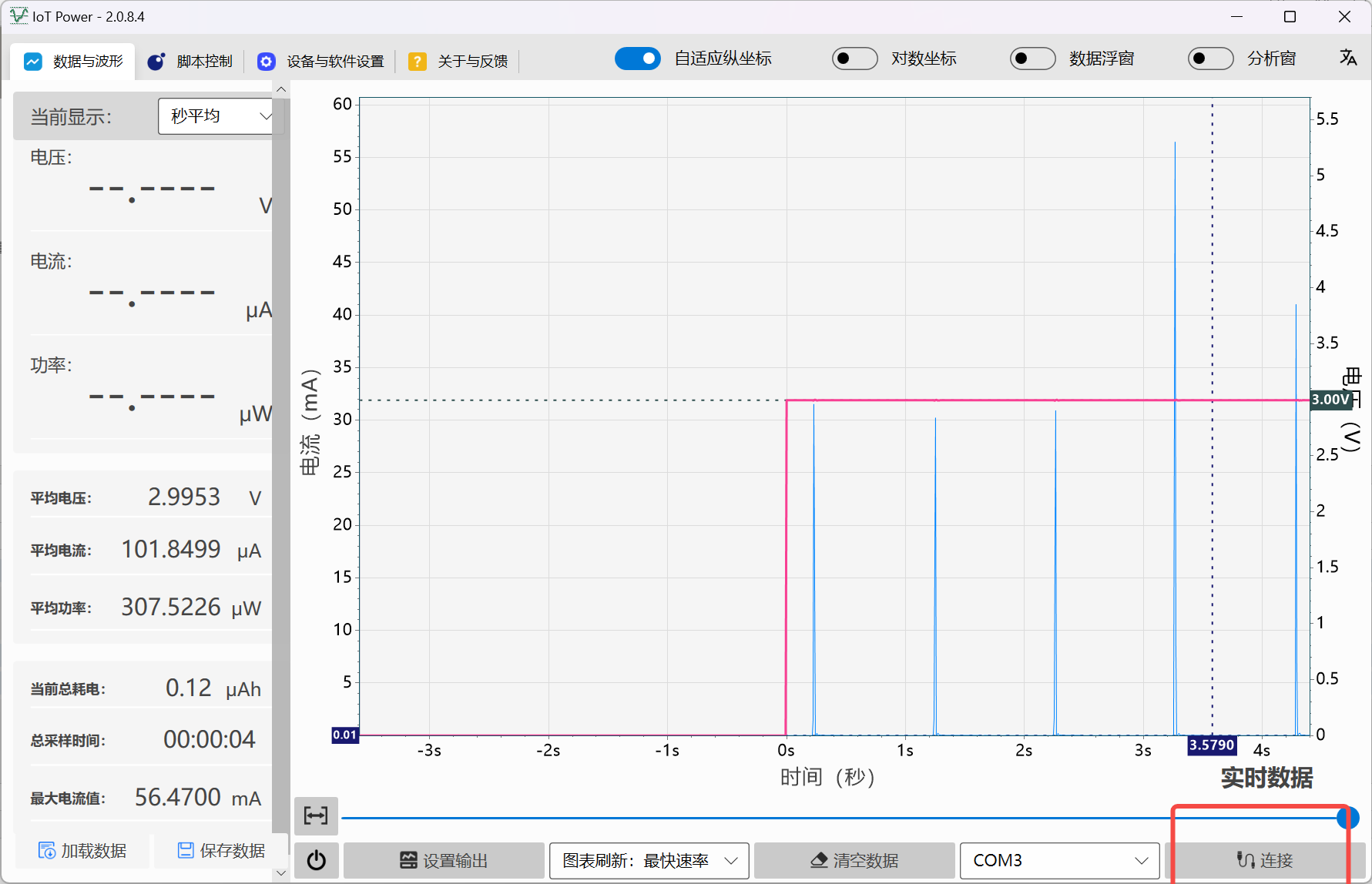
Task: Click the IoT Power app logo icon
Action: (18, 16)
